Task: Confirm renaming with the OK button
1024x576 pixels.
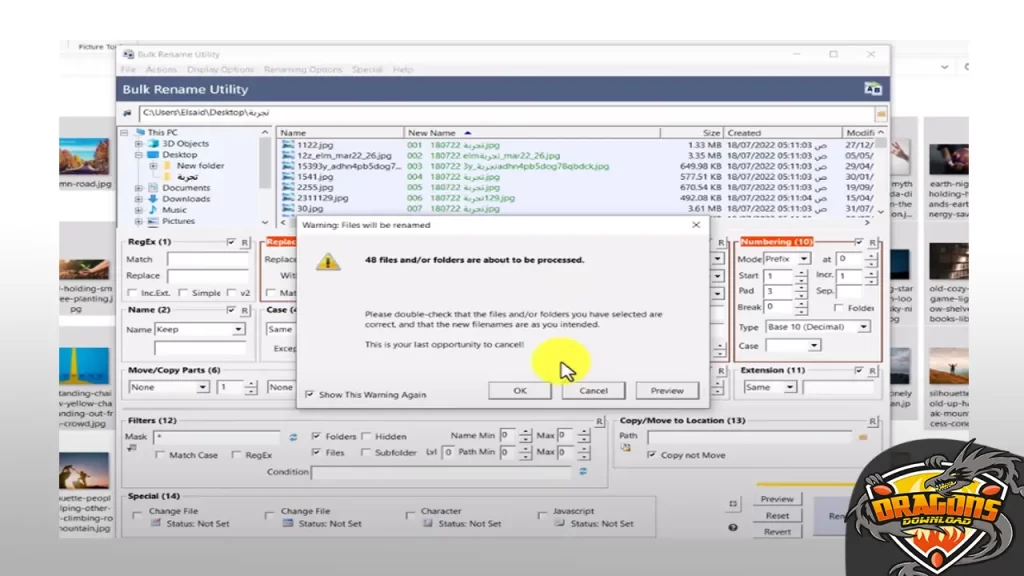Action: (x=519, y=391)
